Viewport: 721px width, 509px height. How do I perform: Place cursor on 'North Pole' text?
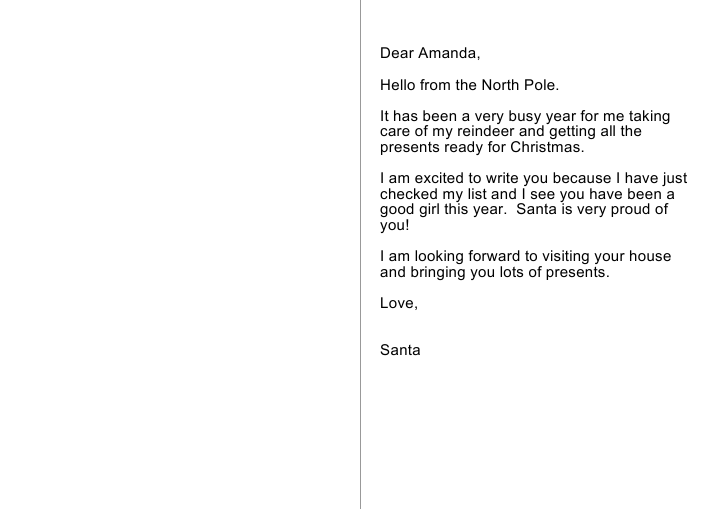[518, 85]
